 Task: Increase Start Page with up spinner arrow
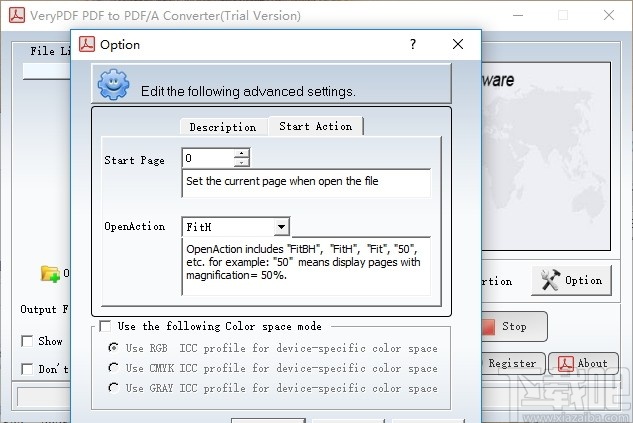[241, 153]
